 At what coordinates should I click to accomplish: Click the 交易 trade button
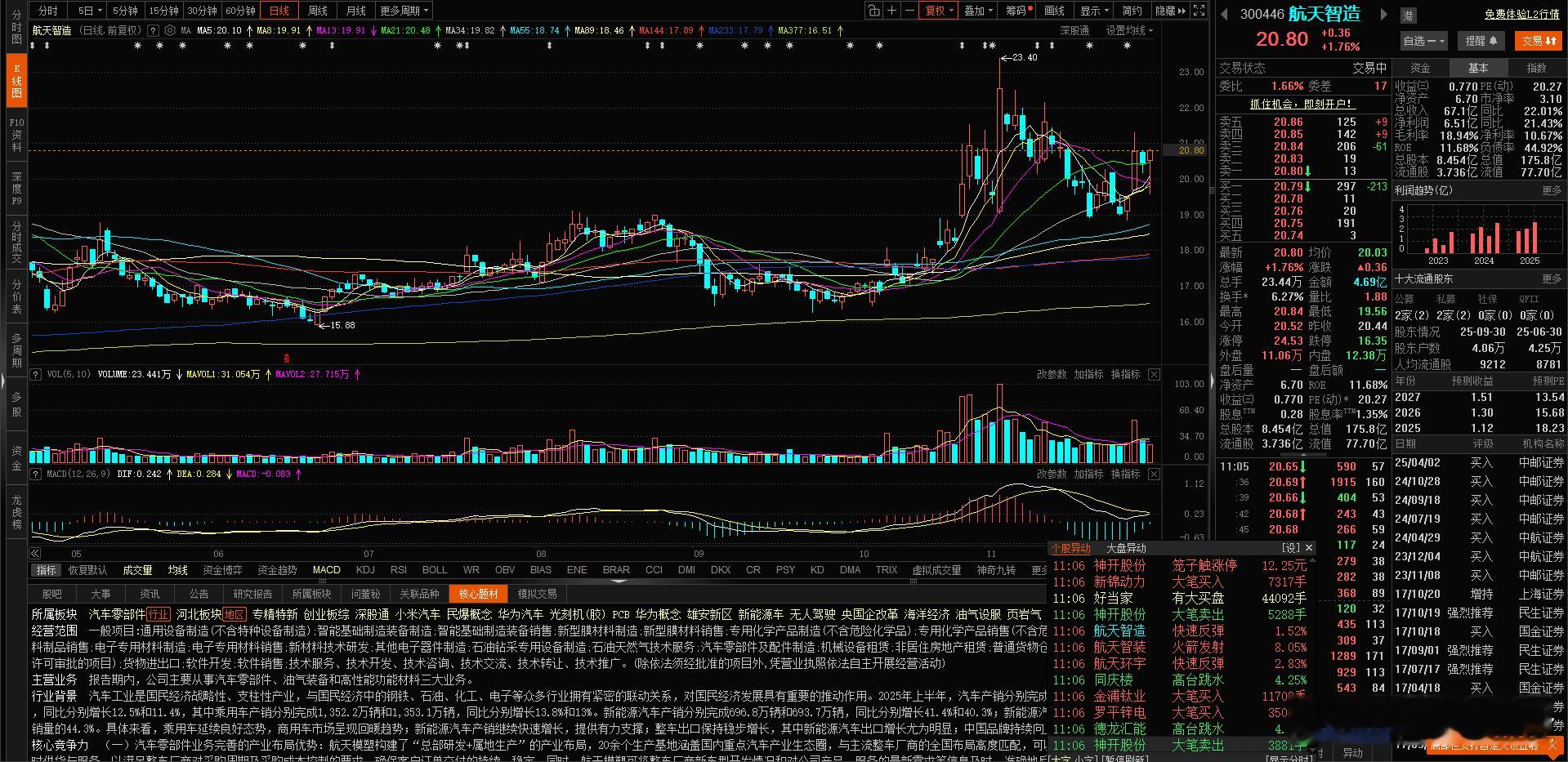coord(1538,40)
